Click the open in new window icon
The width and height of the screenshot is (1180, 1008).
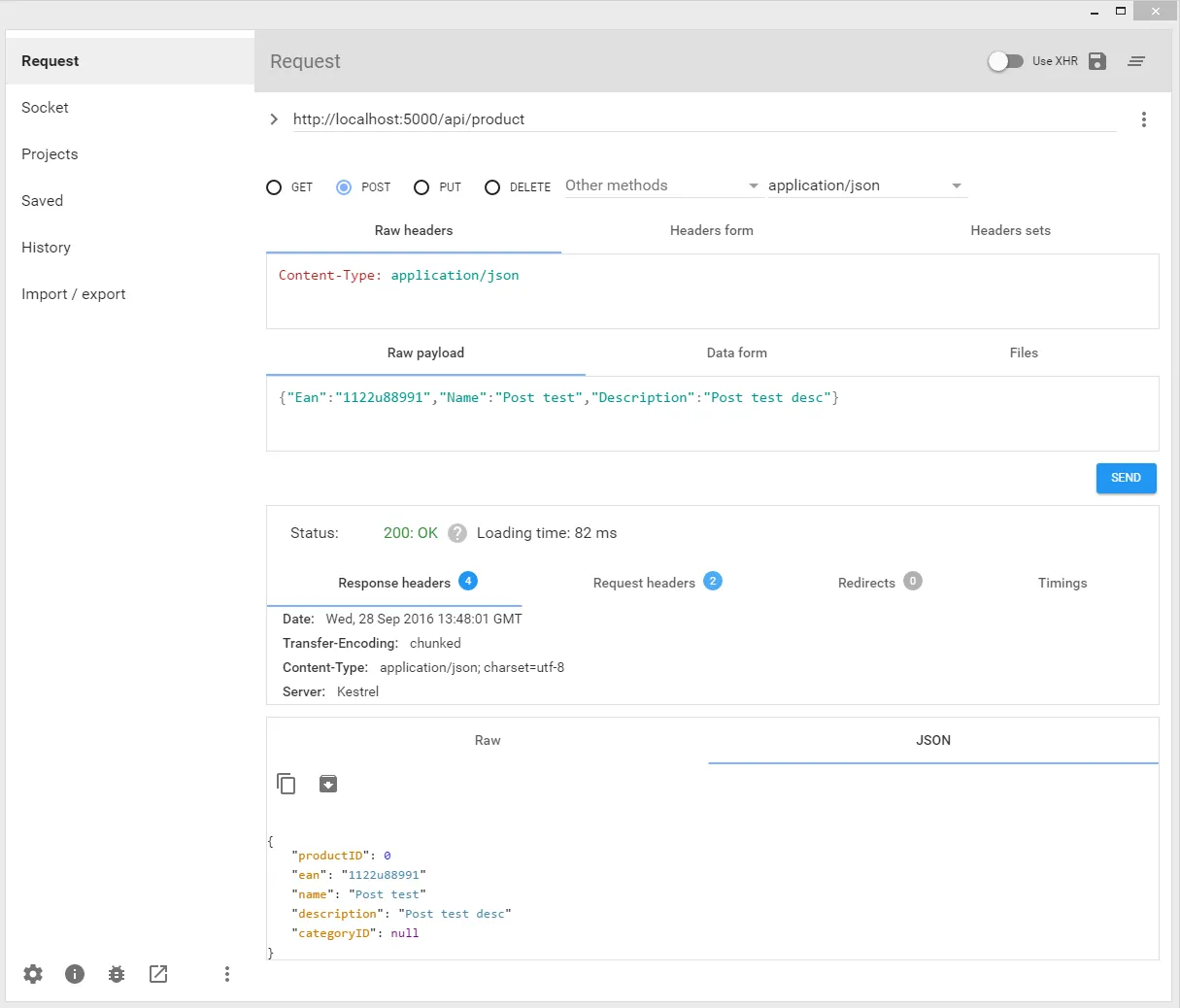point(158,974)
